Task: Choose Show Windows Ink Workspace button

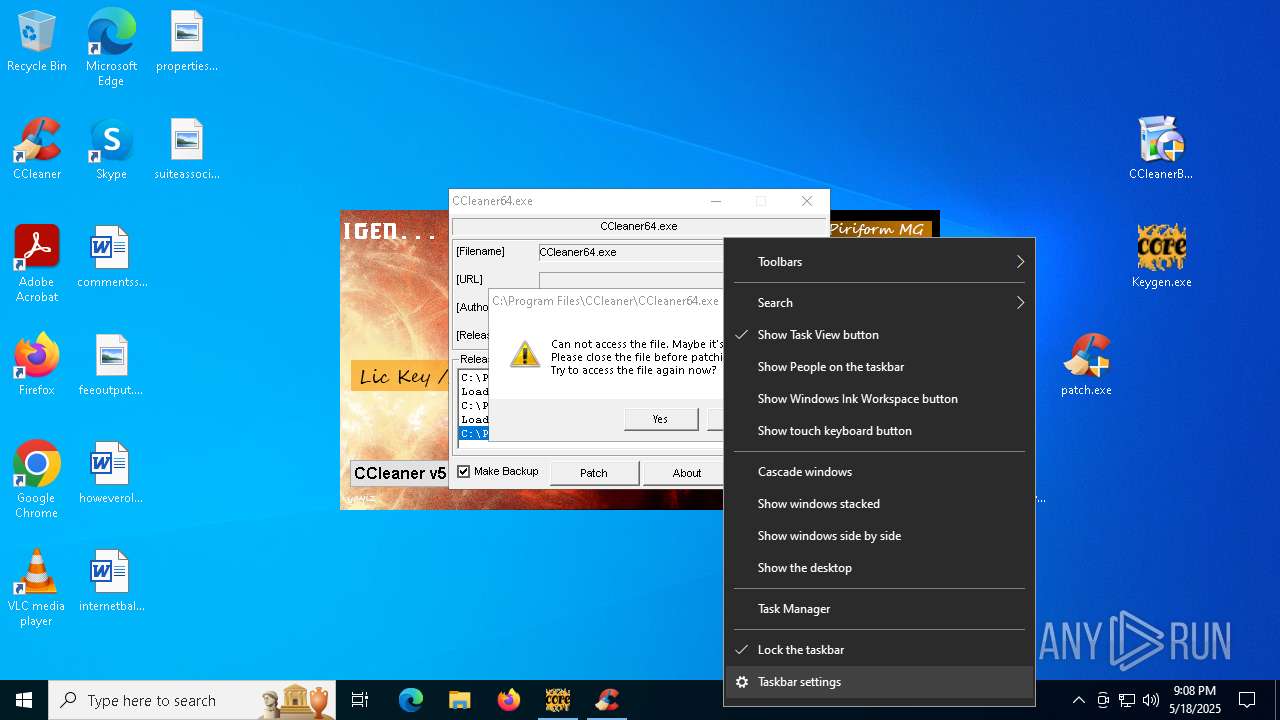Action: [880, 399]
